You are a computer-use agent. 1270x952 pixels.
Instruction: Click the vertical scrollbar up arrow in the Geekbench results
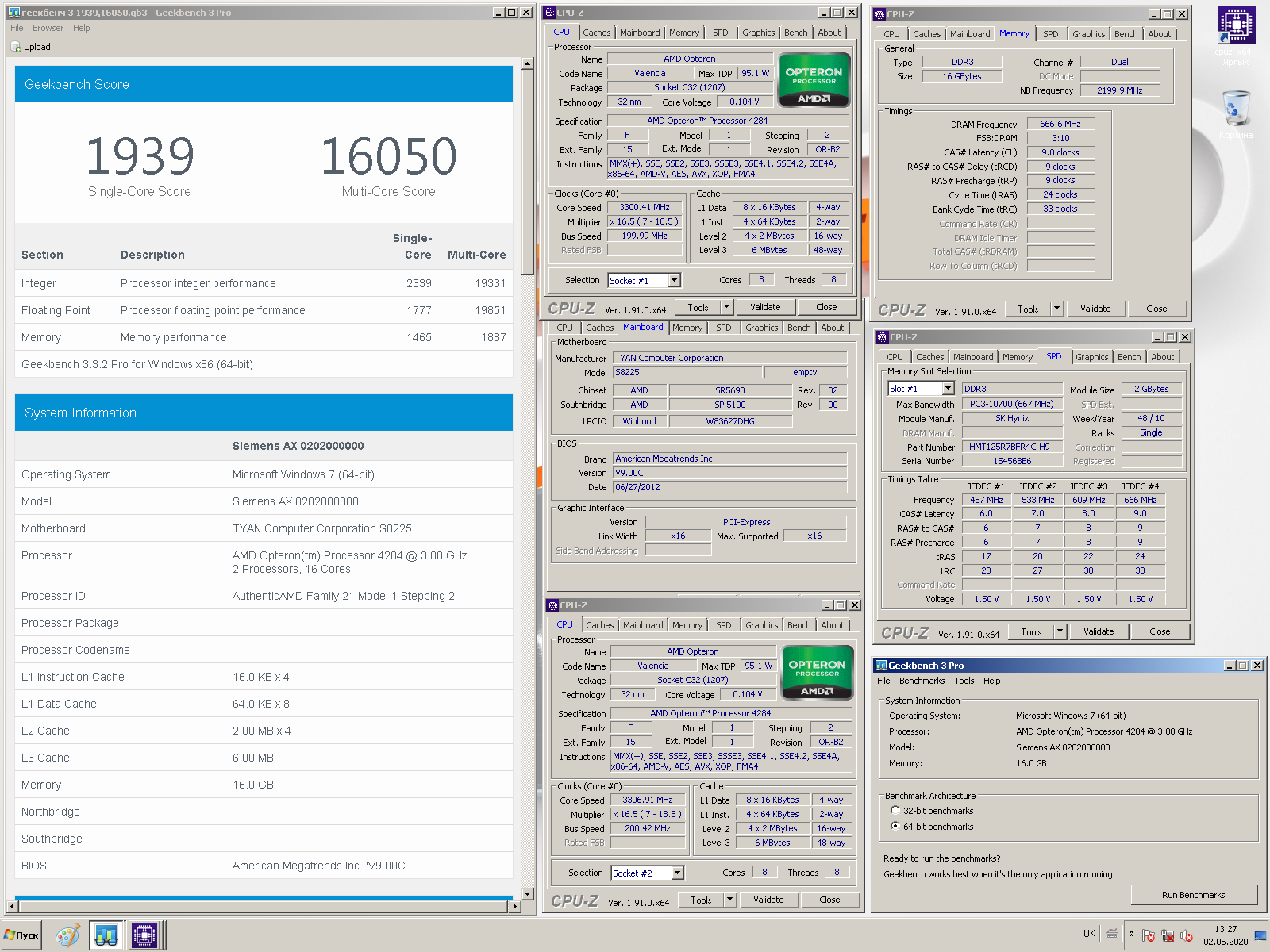pos(527,63)
